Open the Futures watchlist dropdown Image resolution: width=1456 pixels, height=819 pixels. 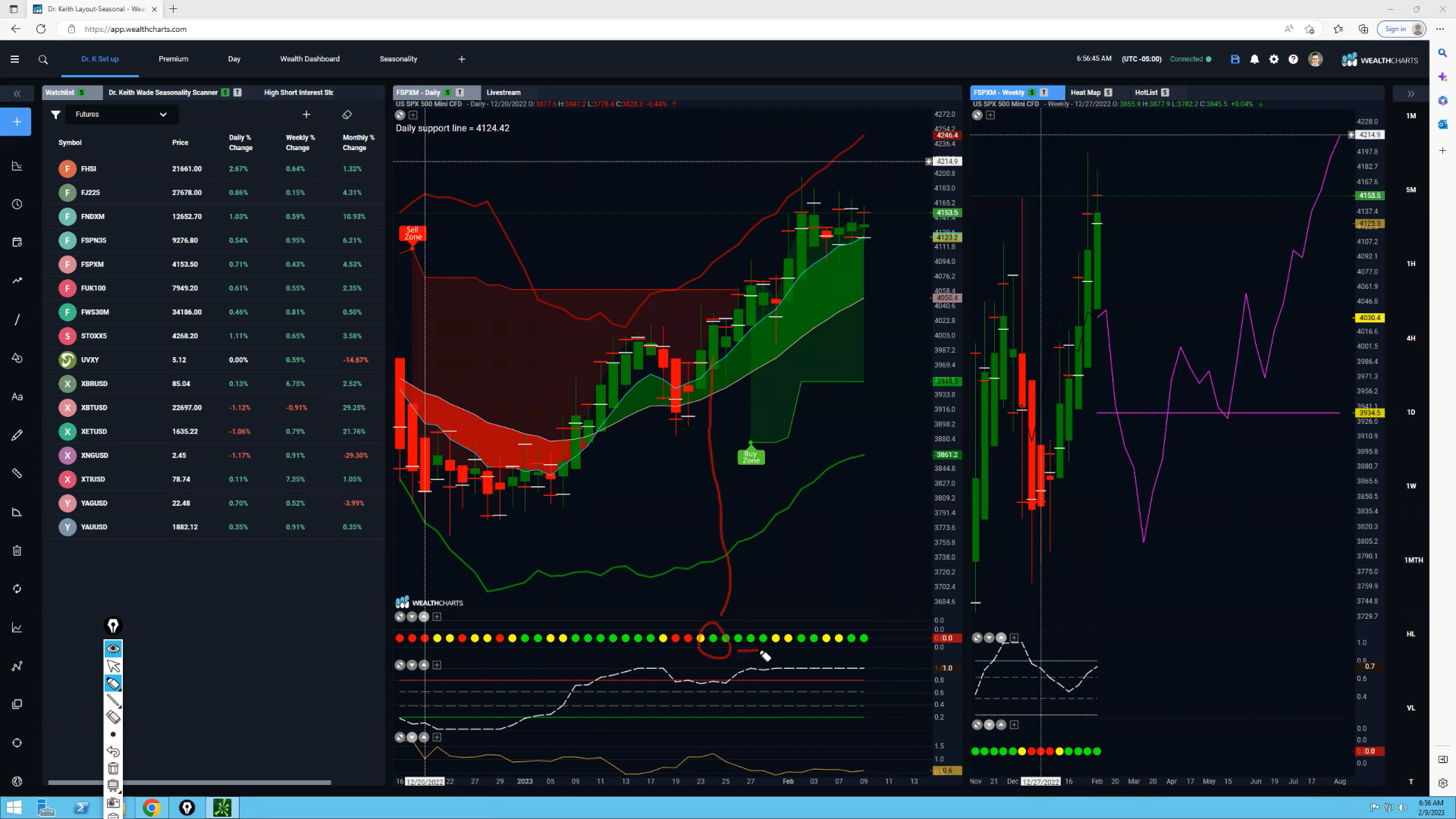pos(121,115)
